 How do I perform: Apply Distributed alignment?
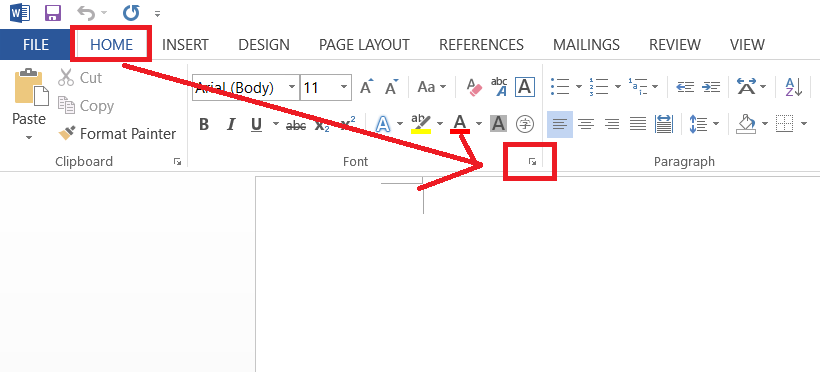coord(663,125)
